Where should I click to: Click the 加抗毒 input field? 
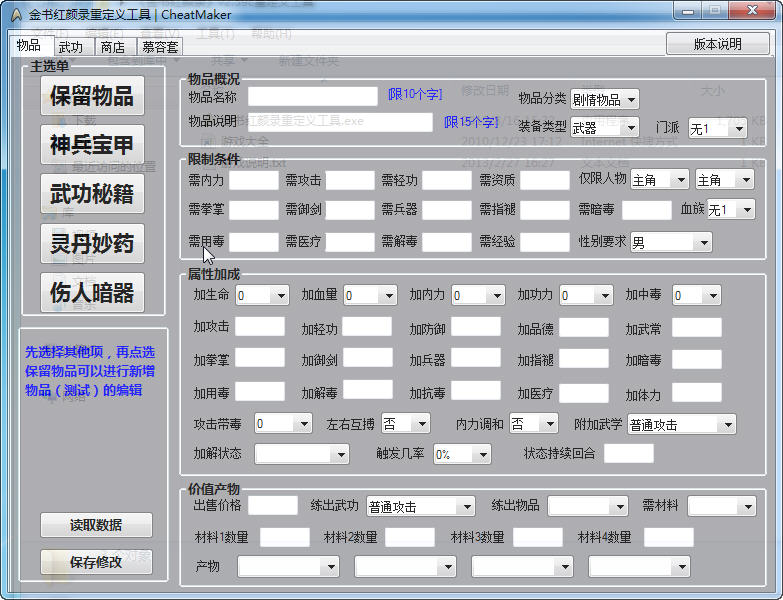[476, 390]
